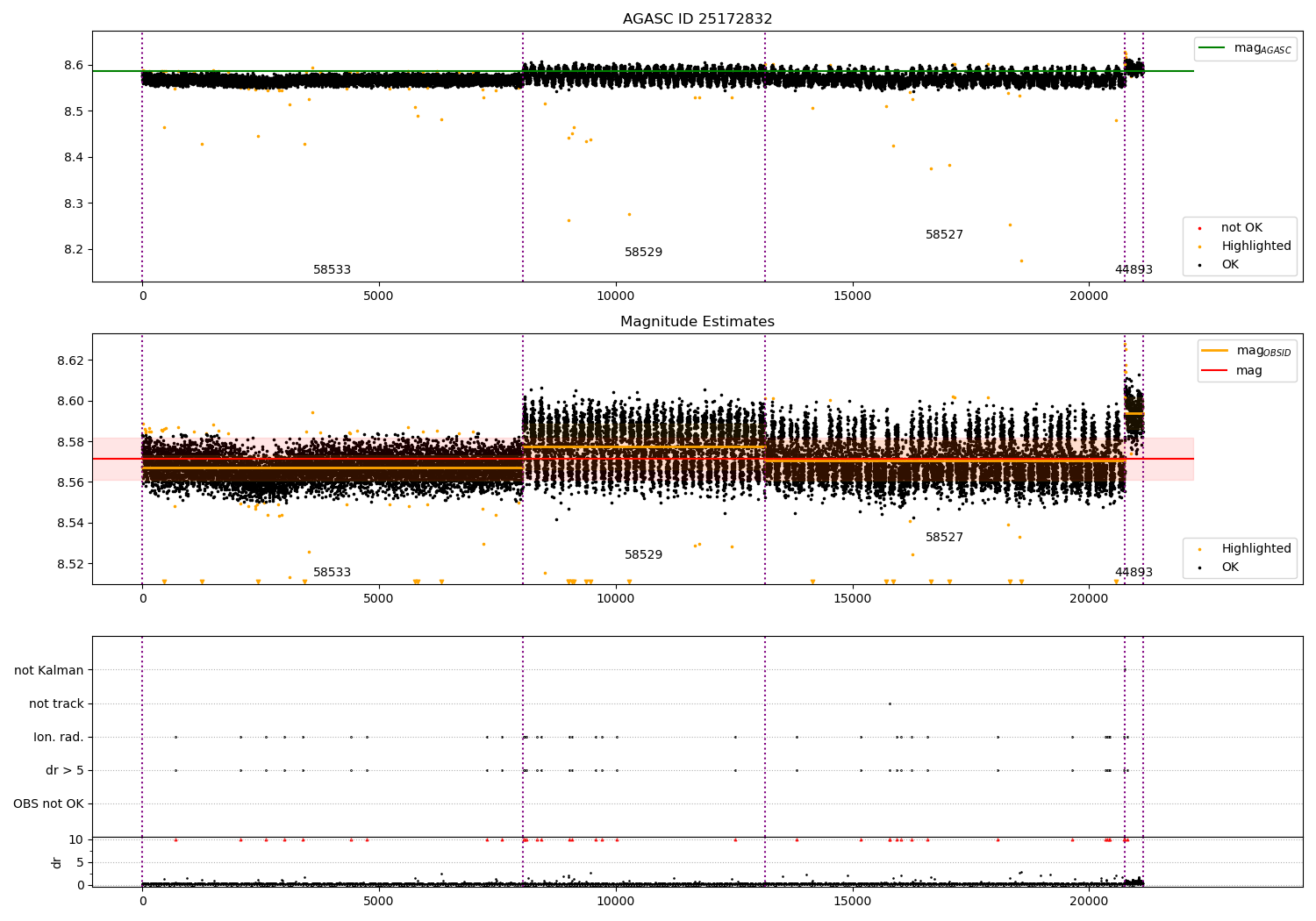Click the 'Magnitude Estimates' plot title

click(697, 322)
